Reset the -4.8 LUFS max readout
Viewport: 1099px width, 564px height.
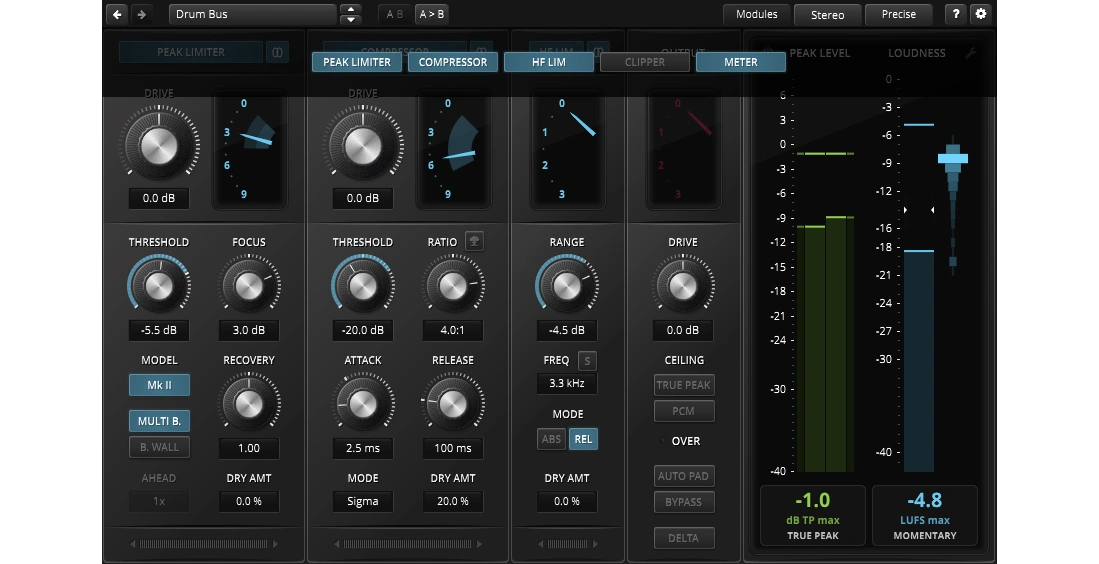click(x=924, y=516)
